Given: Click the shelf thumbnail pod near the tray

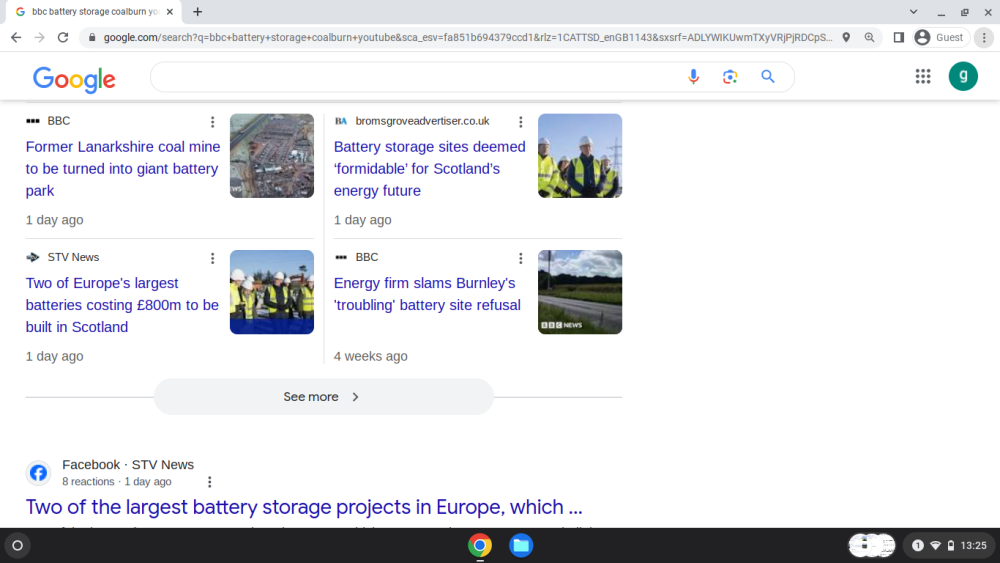Looking at the screenshot, I should 871,545.
